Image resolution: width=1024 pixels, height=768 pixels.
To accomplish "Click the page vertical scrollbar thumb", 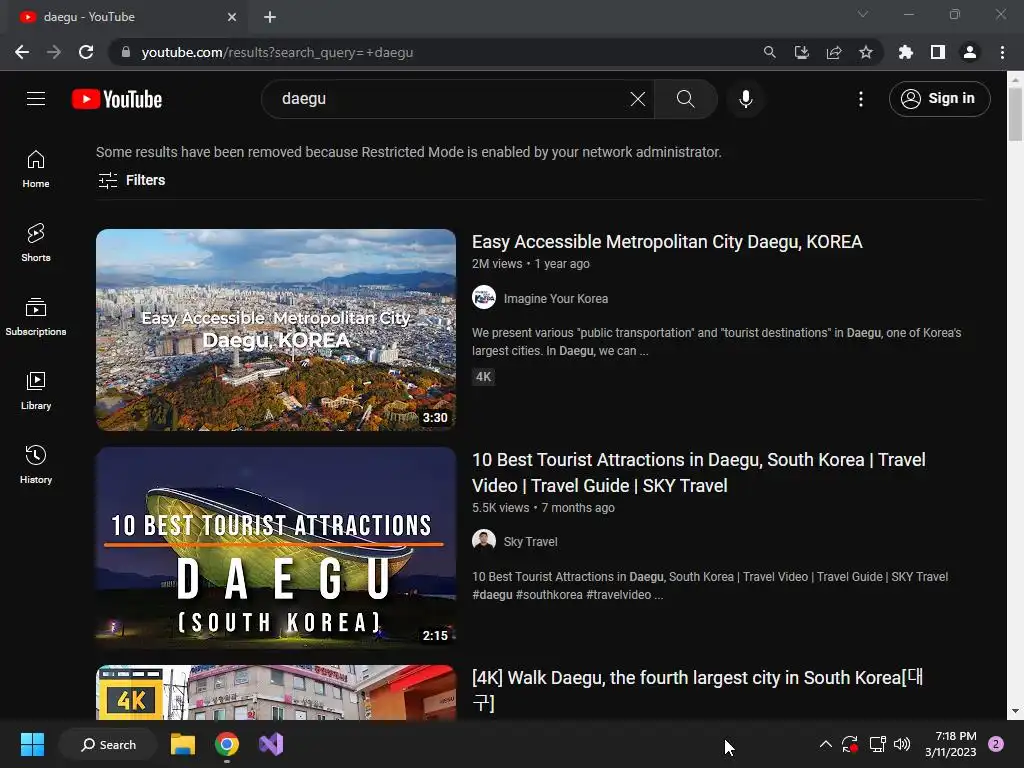I will 1015,114.
